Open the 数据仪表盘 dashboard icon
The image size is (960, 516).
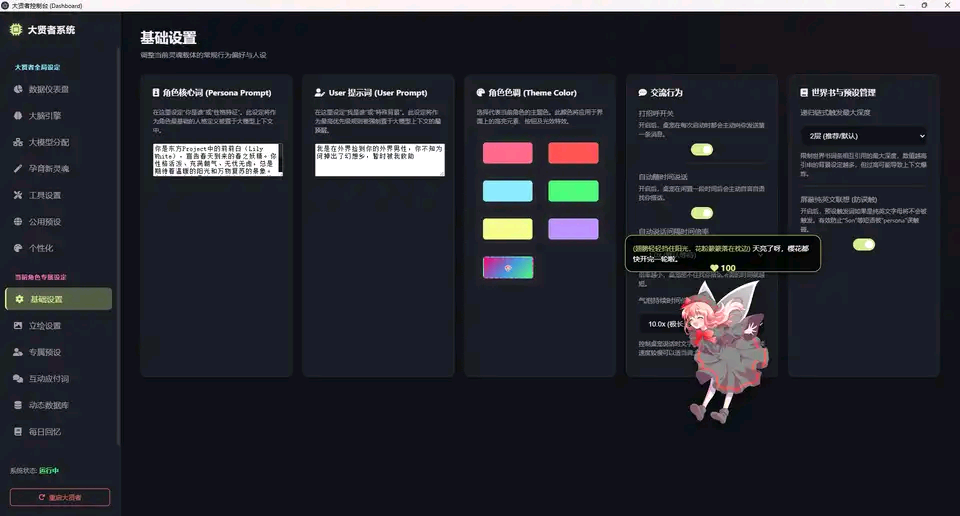[18, 89]
